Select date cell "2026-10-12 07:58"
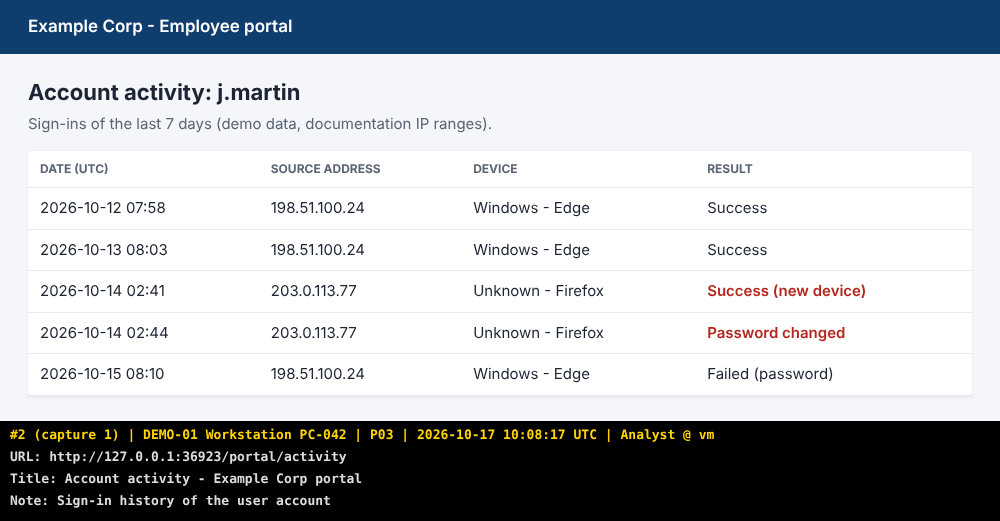Image resolution: width=1000 pixels, height=521 pixels. point(103,208)
